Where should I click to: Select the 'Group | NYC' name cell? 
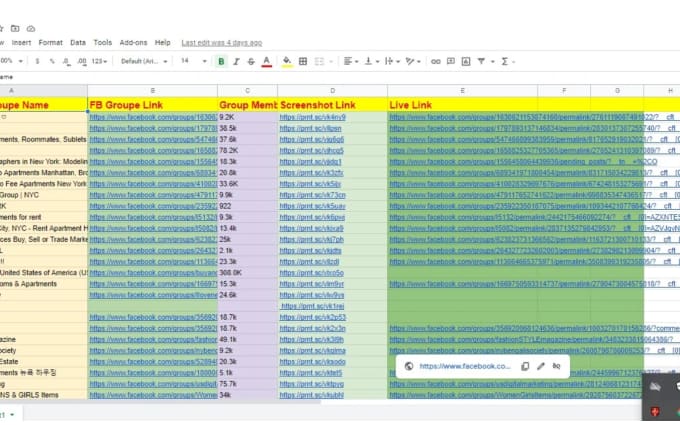coord(43,195)
